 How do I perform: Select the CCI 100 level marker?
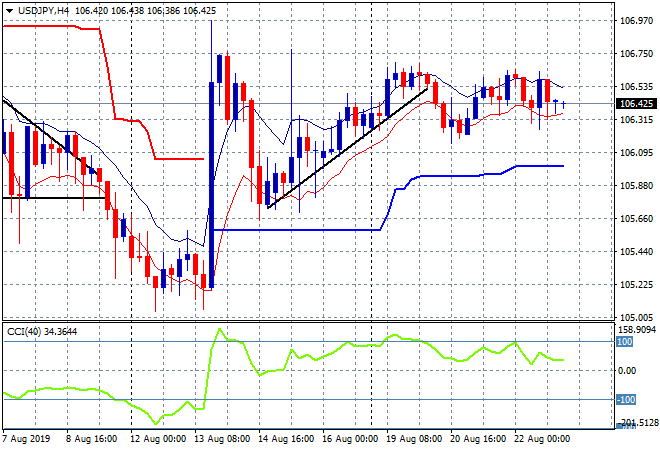(x=625, y=342)
